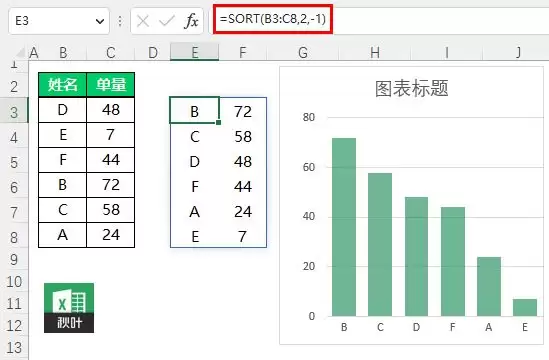This screenshot has width=549, height=360.
Task: Select sorted cell E6 containing F
Action: pos(195,186)
